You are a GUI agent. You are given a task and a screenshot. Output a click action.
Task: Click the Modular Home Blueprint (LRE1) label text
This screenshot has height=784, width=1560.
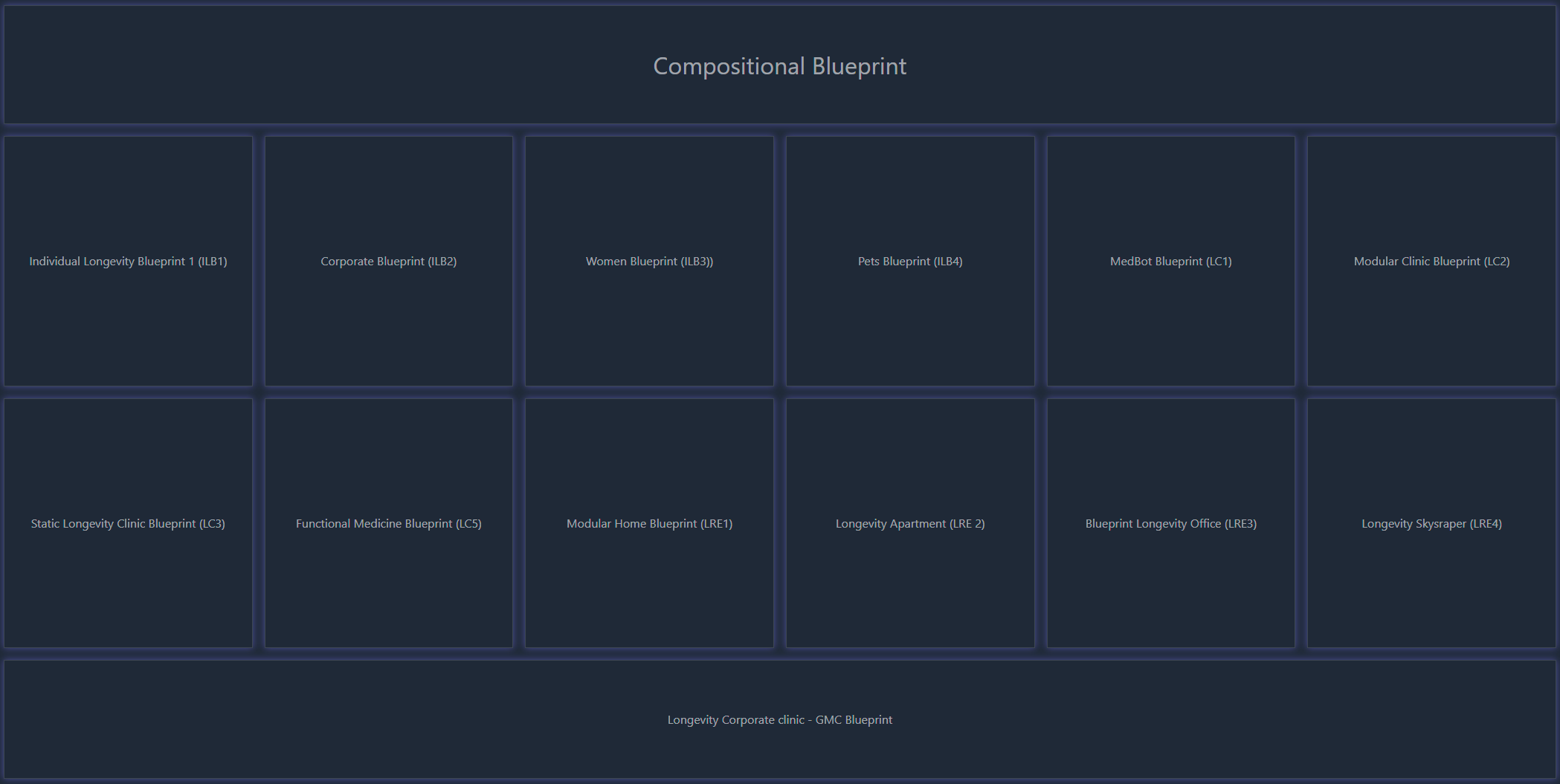point(649,524)
